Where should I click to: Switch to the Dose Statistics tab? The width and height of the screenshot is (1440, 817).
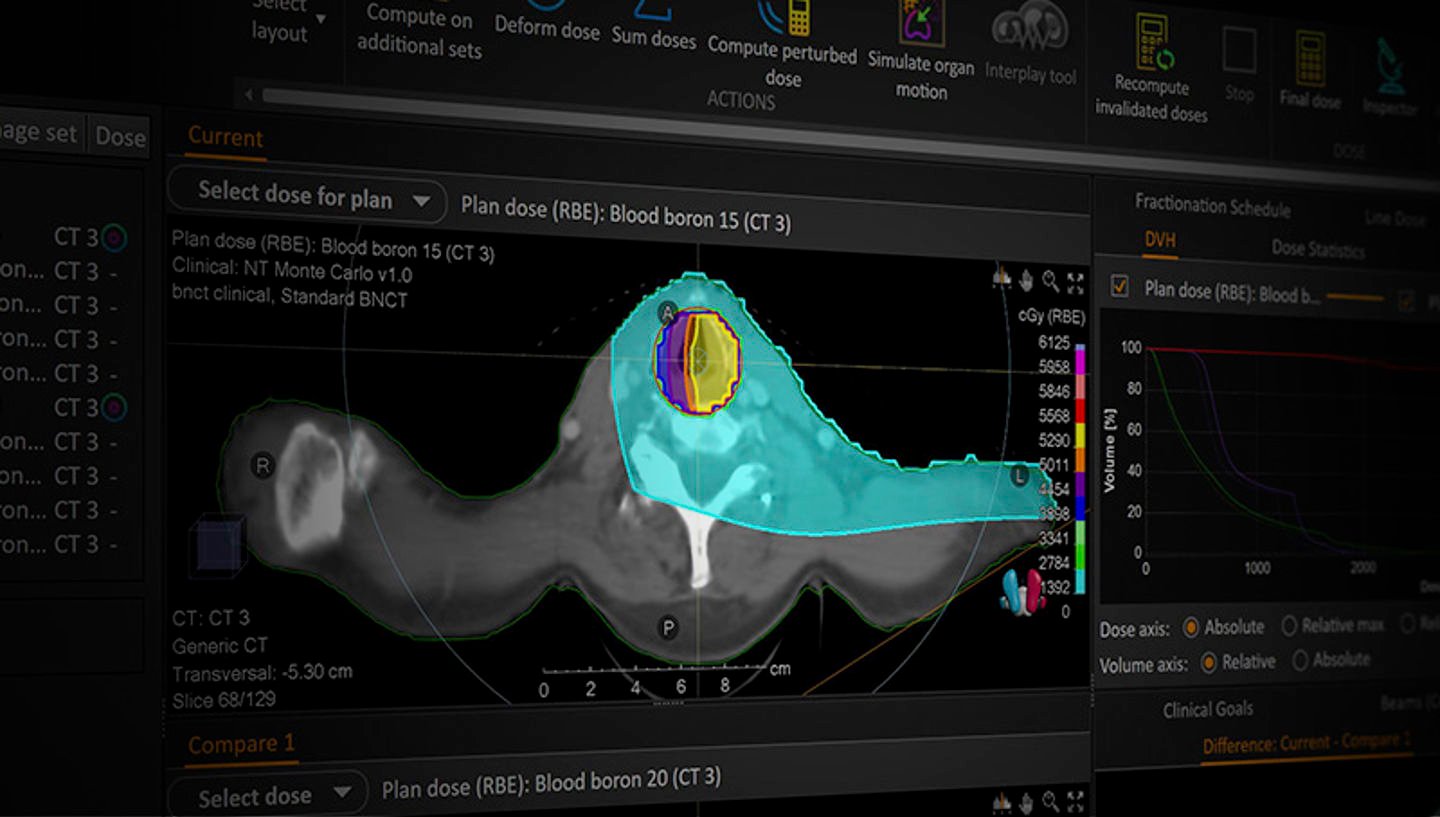click(1317, 248)
